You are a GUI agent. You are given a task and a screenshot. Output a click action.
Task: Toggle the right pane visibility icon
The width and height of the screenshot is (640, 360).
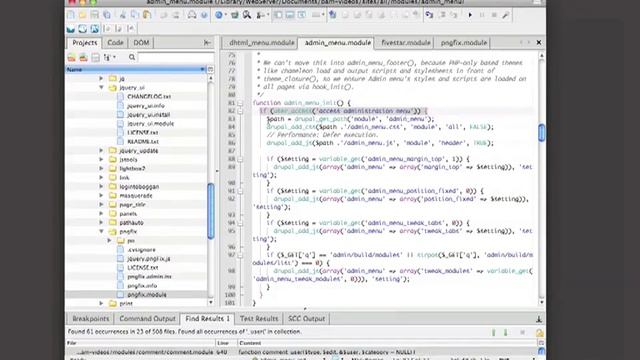302,15
